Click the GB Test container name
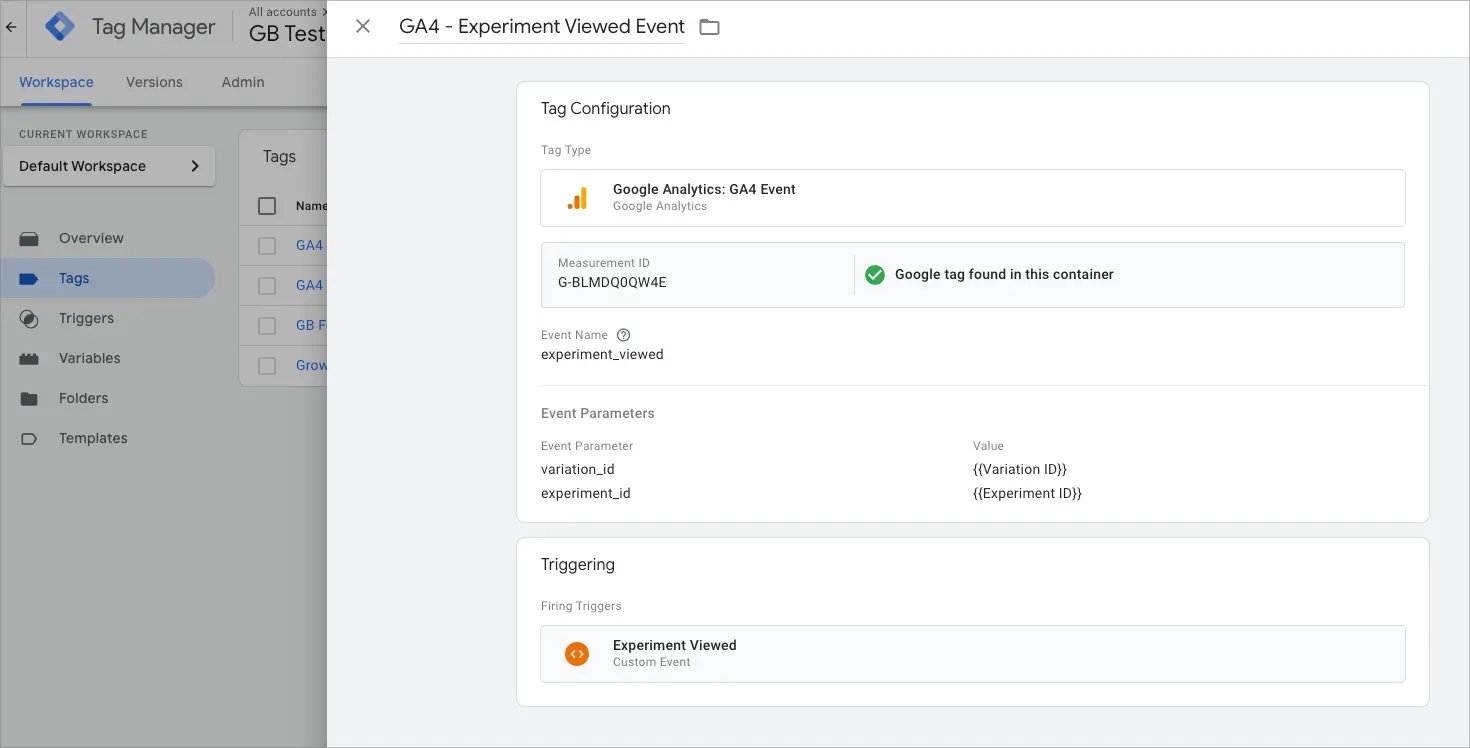This screenshot has height=748, width=1470. point(288,33)
